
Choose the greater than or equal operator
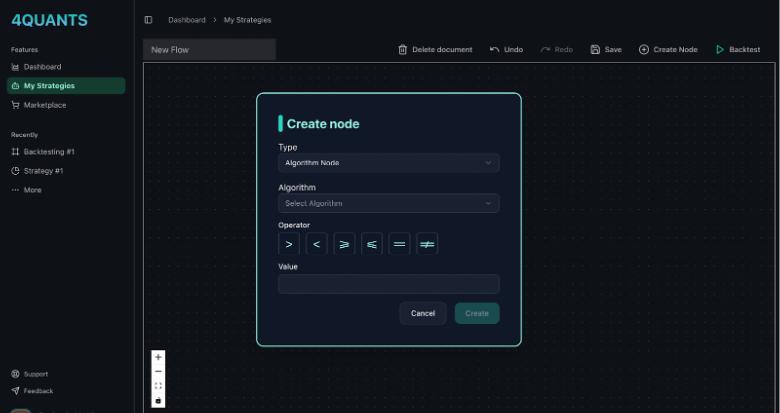pyautogui.click(x=344, y=244)
